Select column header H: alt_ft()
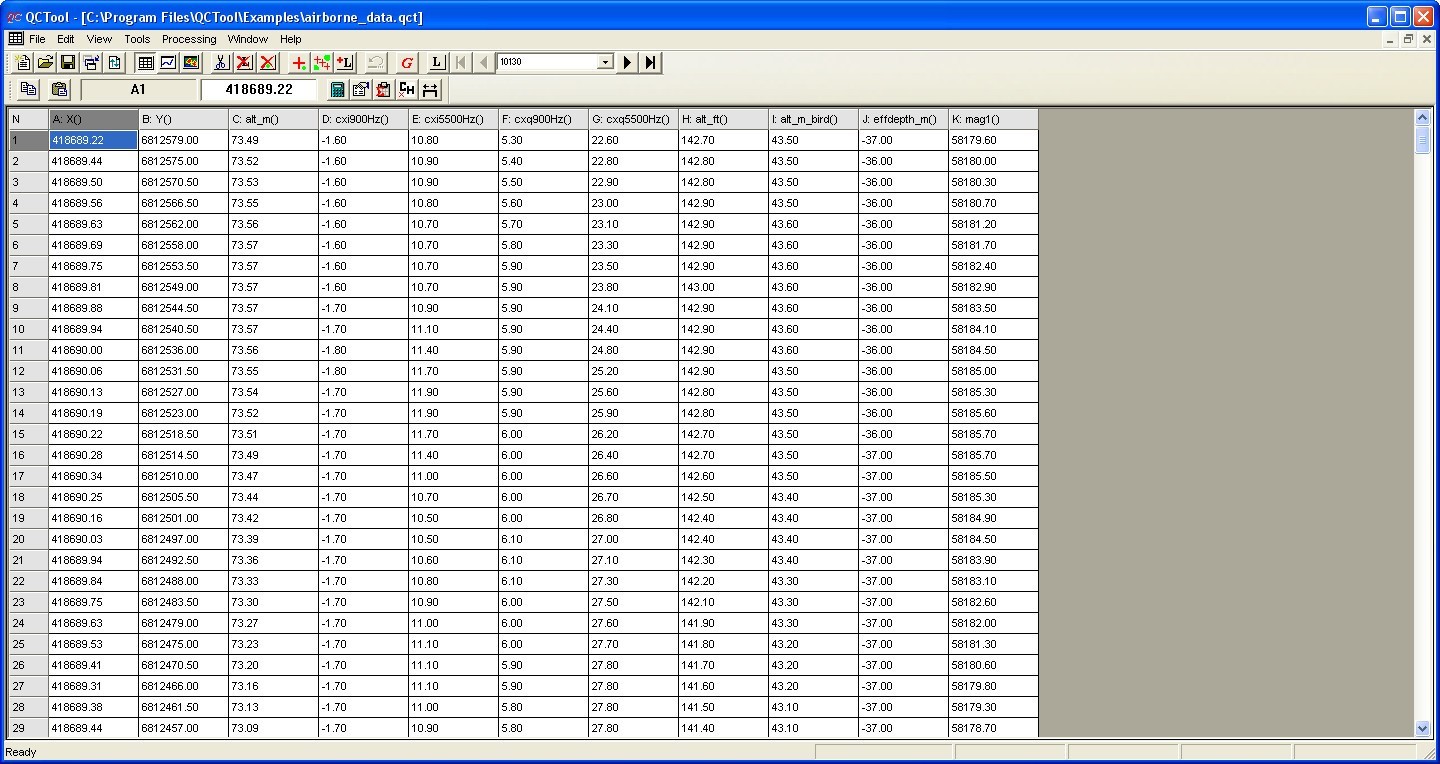 coord(723,119)
